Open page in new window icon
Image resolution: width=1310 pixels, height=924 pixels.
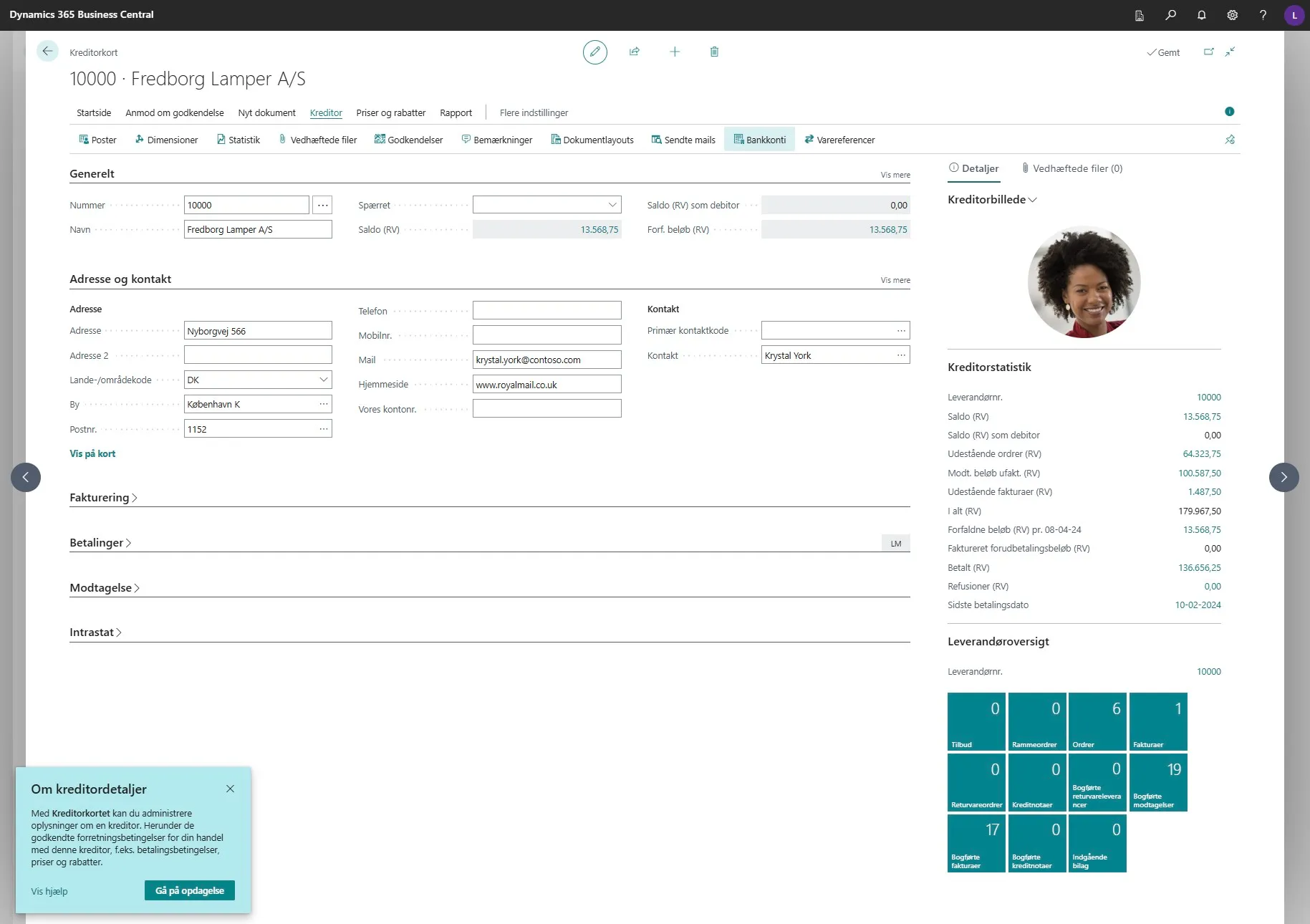point(1208,52)
